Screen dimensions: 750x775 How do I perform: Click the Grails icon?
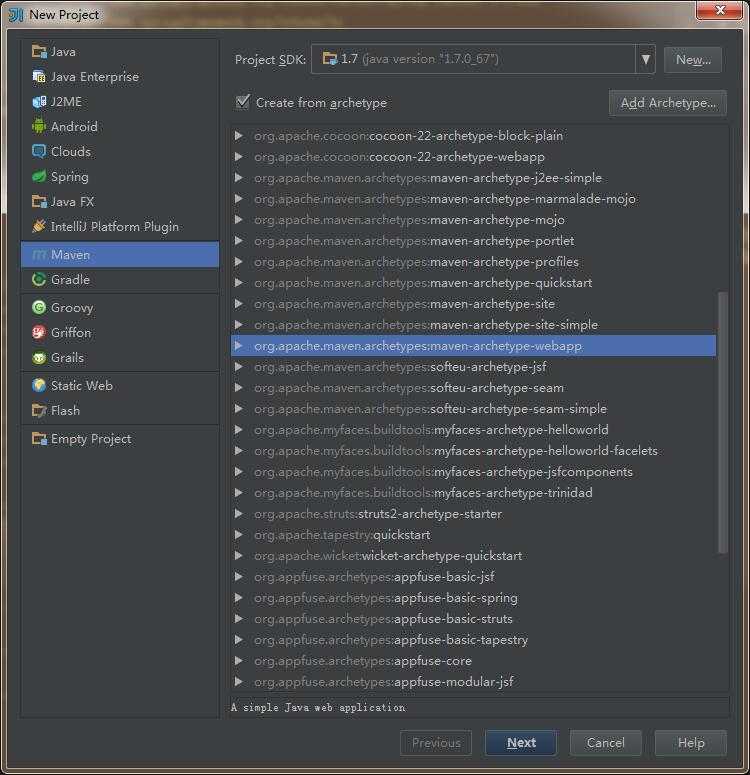tap(39, 357)
